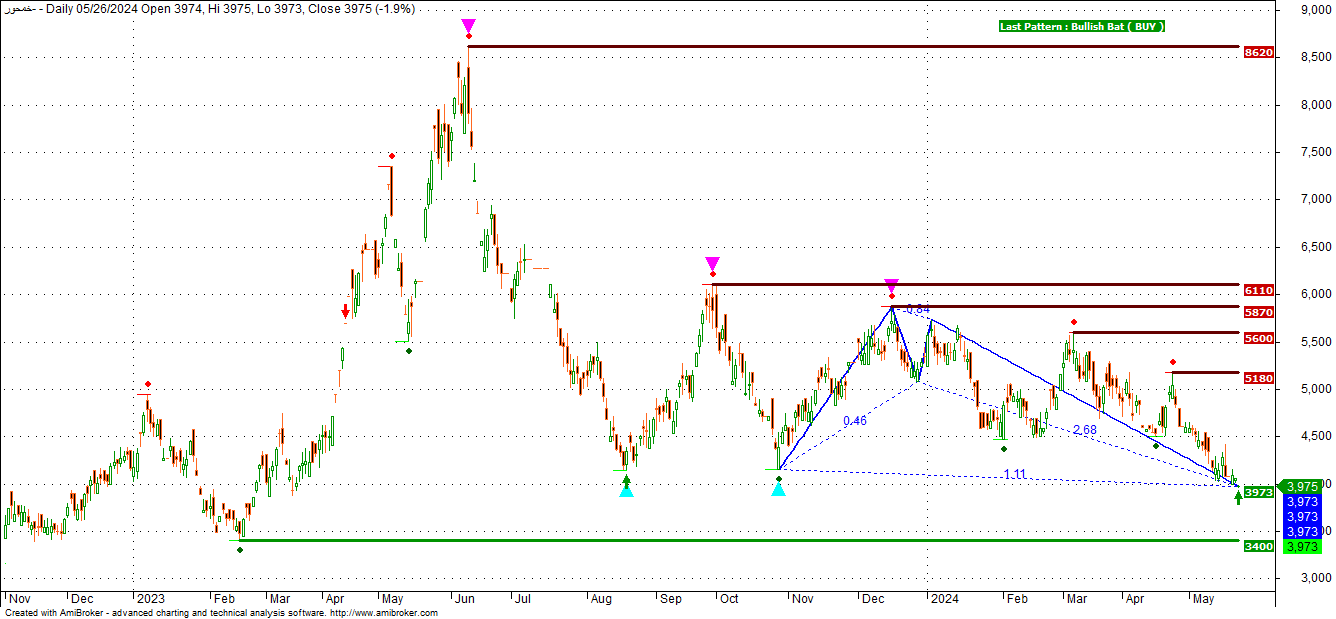This screenshot has width=1336, height=619.
Task: Click the 2024 label on the date axis
Action: click(945, 598)
